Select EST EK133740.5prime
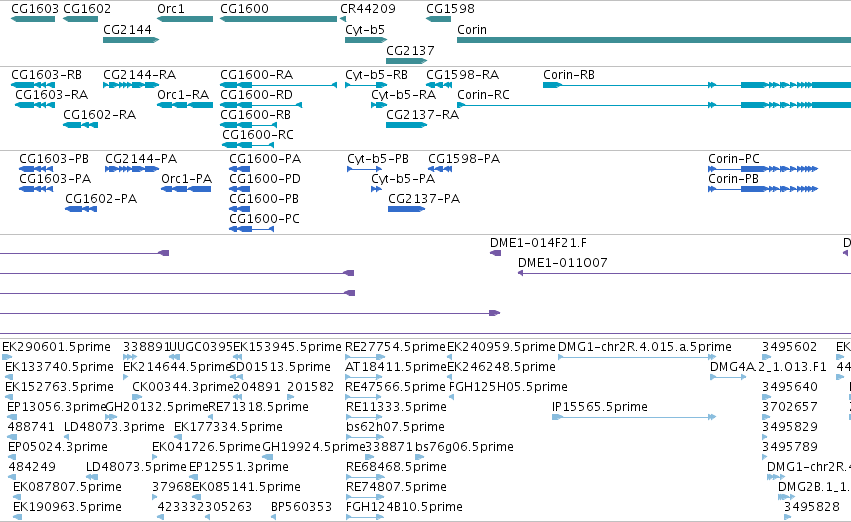 tap(9, 377)
